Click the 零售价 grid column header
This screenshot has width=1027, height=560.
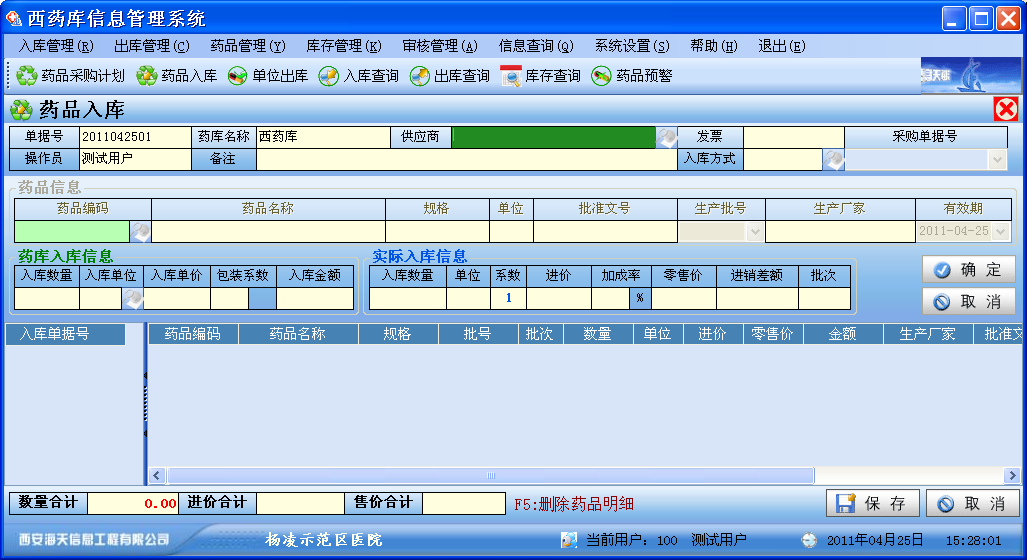coord(773,334)
